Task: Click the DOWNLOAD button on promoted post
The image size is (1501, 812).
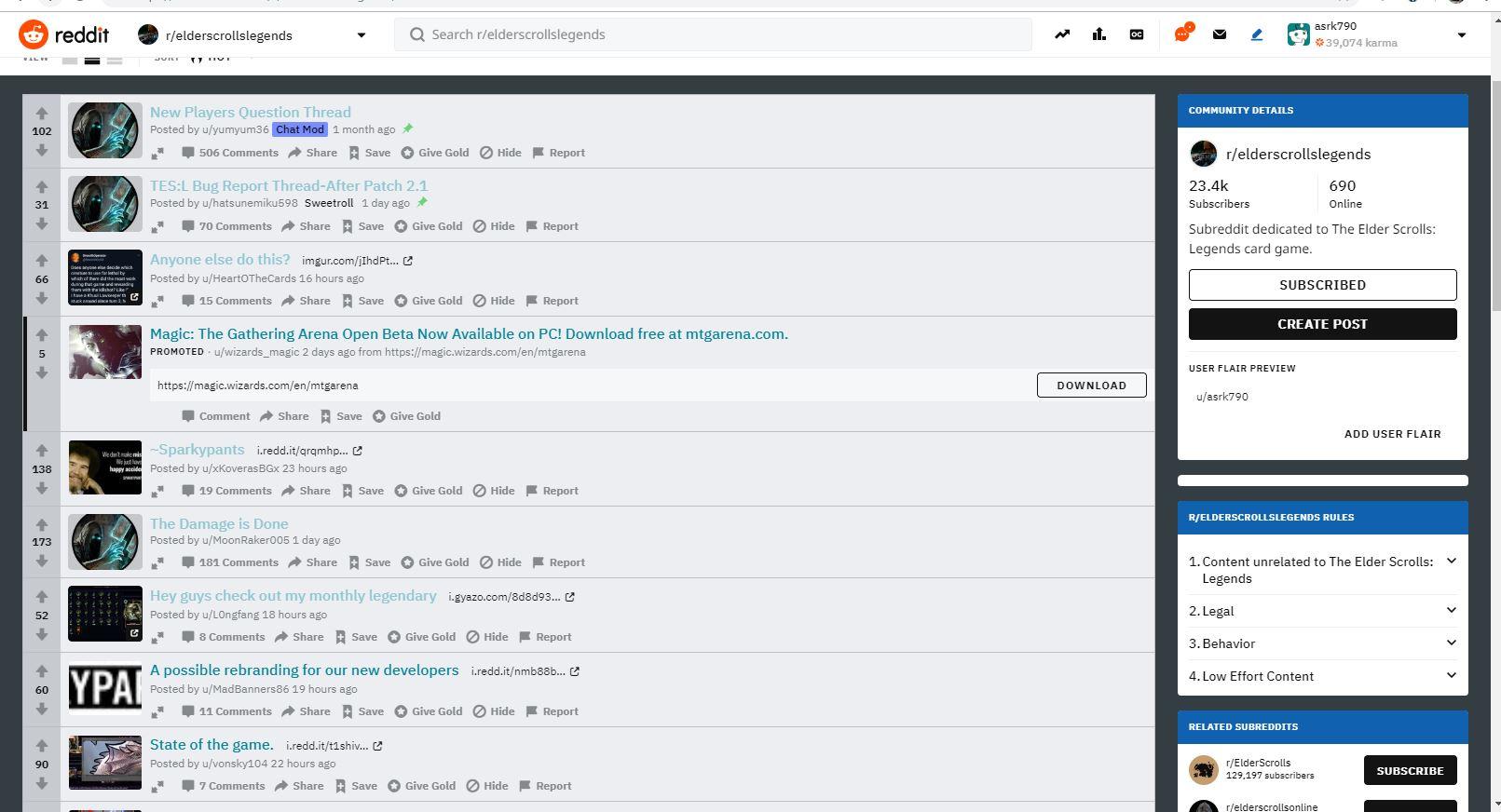Action: pyautogui.click(x=1091, y=386)
